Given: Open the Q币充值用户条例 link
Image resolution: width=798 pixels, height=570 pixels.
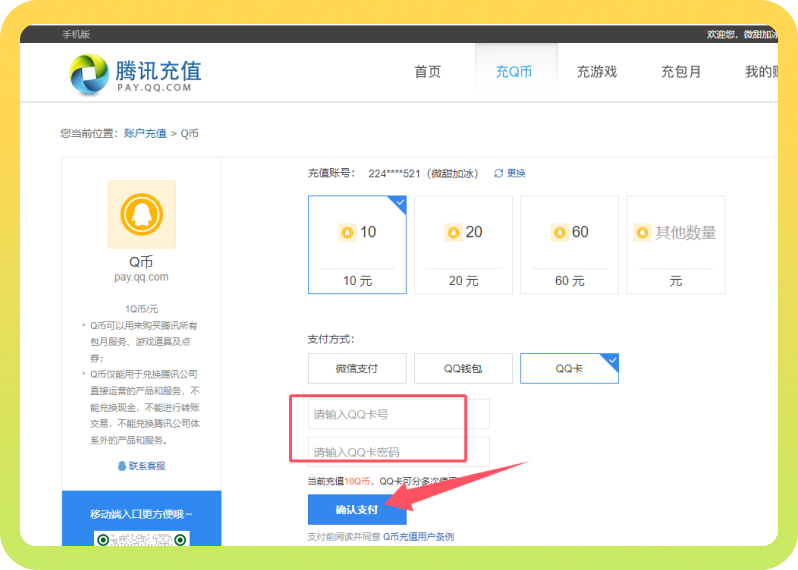Looking at the screenshot, I should tap(418, 536).
